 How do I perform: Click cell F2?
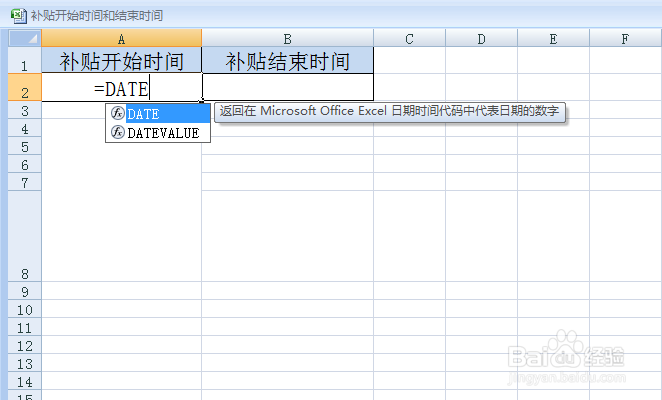626,87
